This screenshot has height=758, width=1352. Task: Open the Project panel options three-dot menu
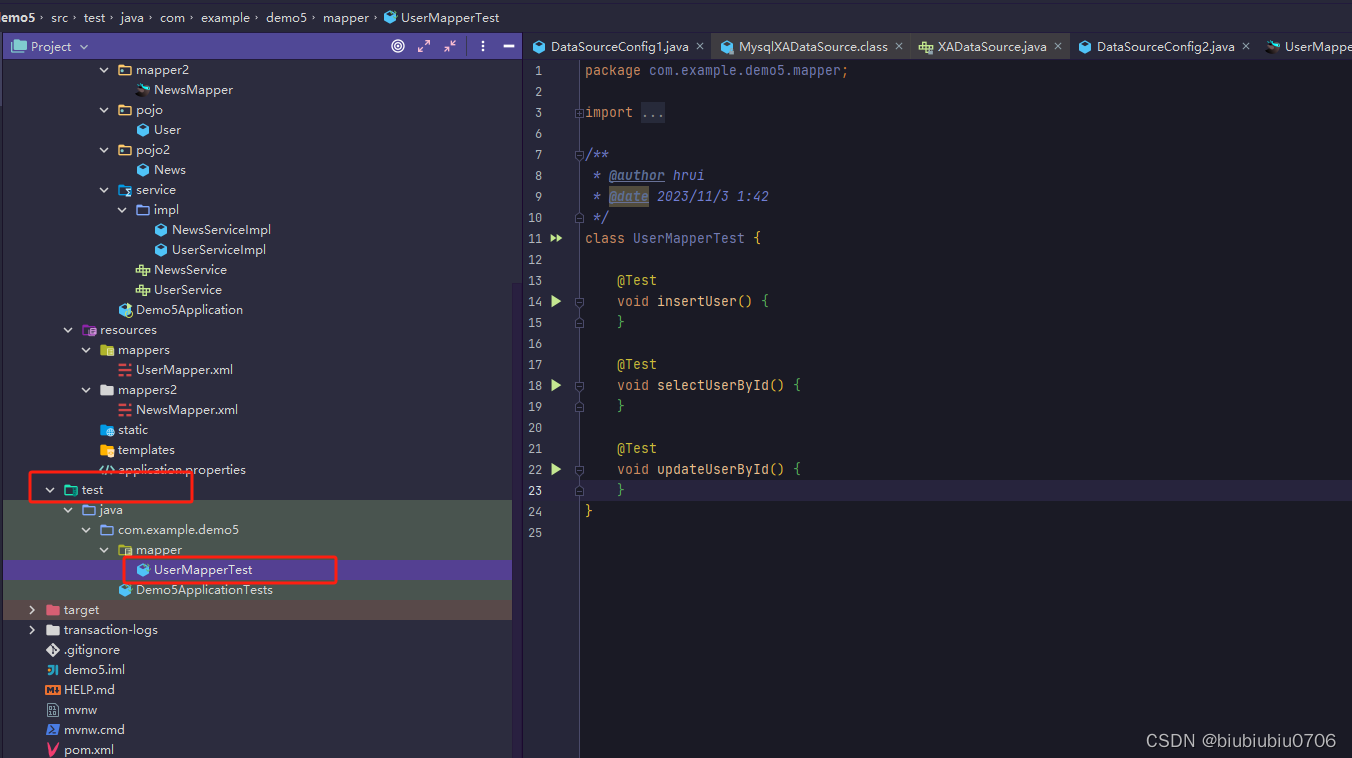point(483,46)
